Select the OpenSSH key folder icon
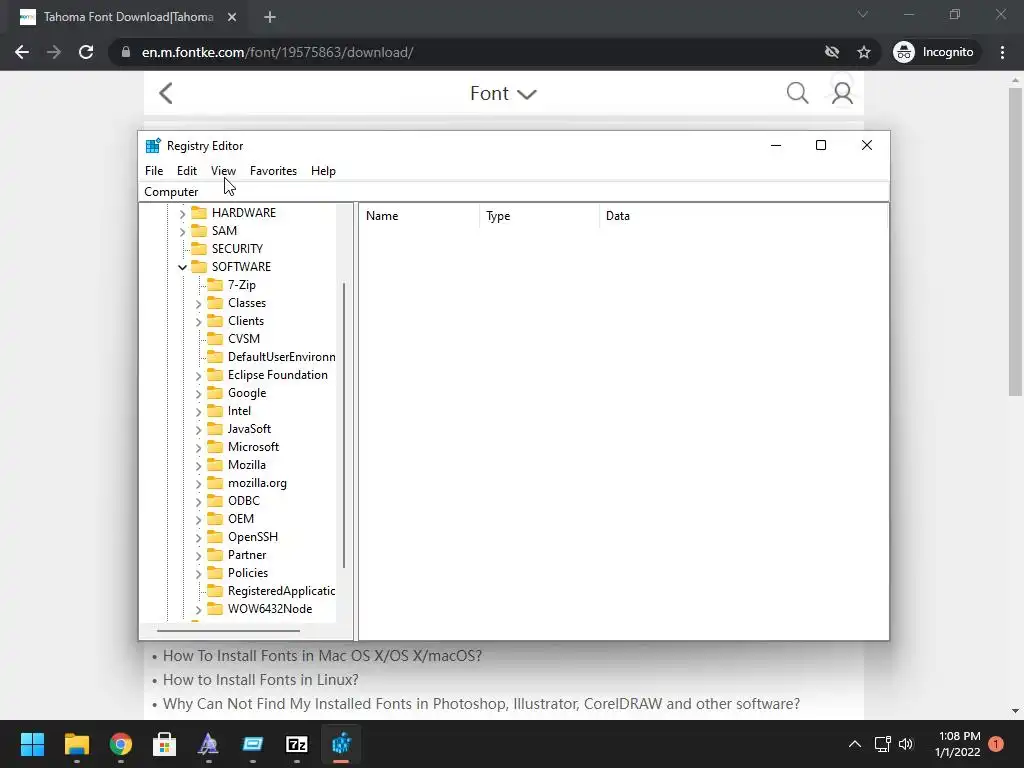The width and height of the screenshot is (1024, 768). 215,537
